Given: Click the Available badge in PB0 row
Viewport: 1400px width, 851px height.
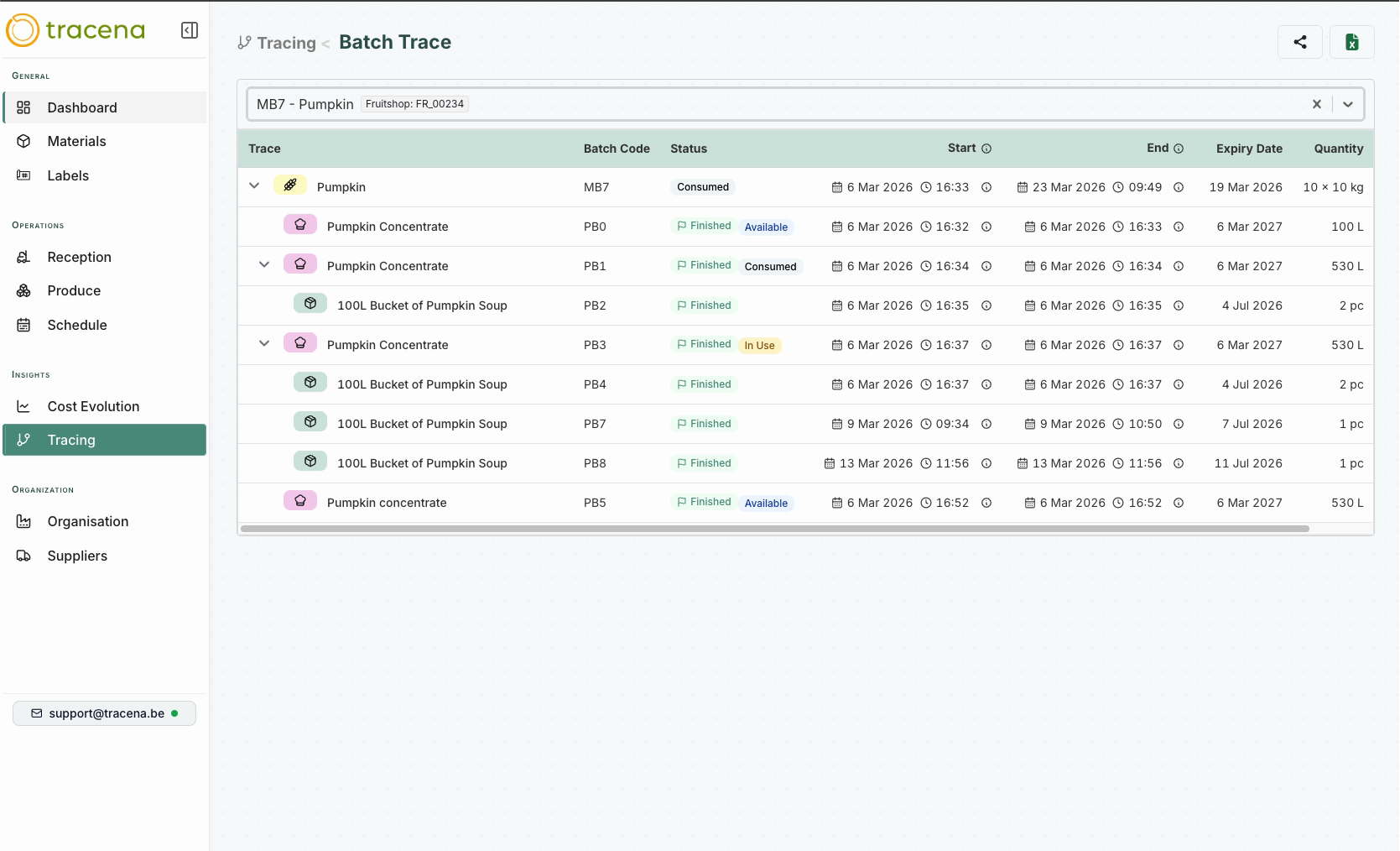Looking at the screenshot, I should [x=766, y=227].
